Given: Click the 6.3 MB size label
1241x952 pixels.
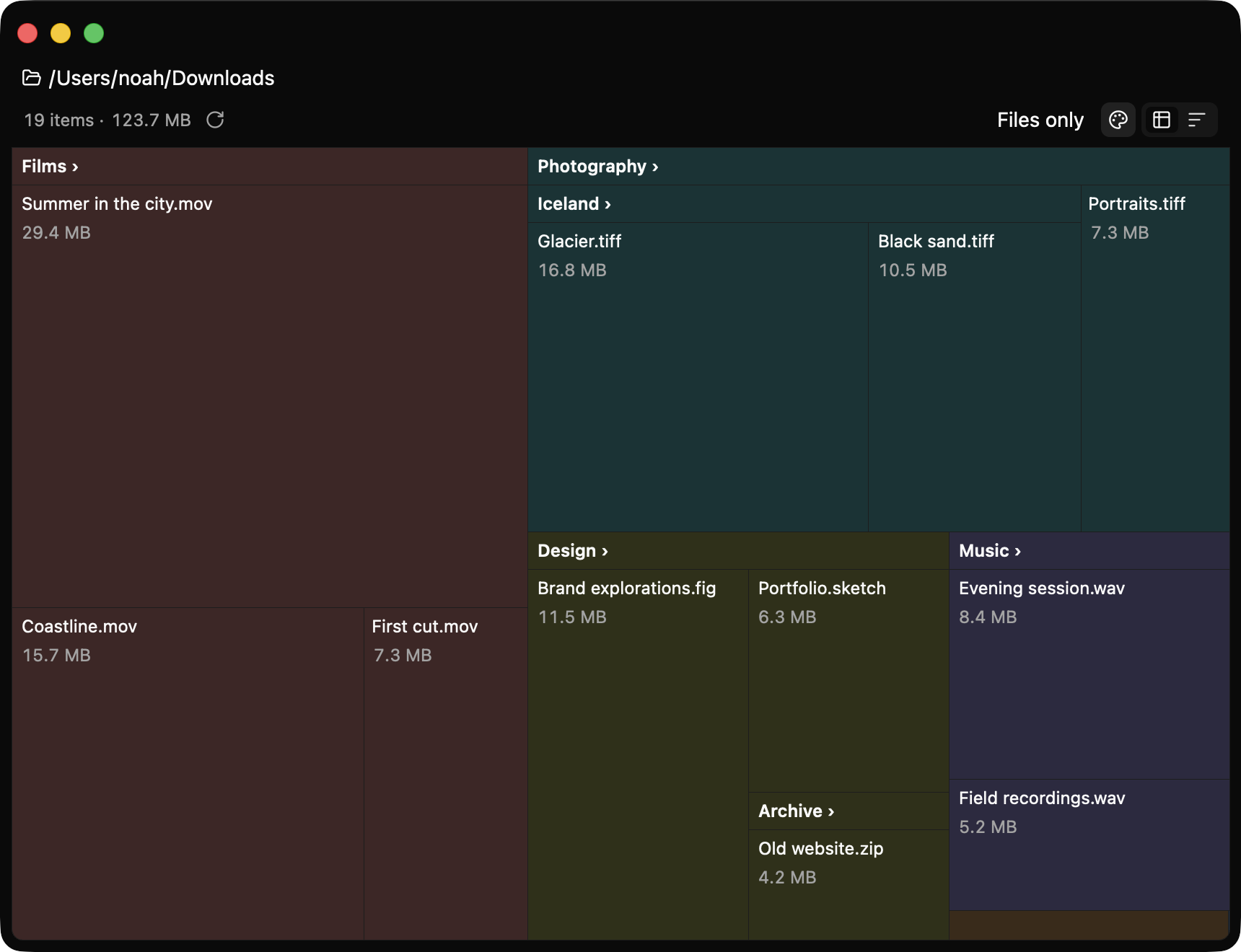Looking at the screenshot, I should click(x=787, y=617).
